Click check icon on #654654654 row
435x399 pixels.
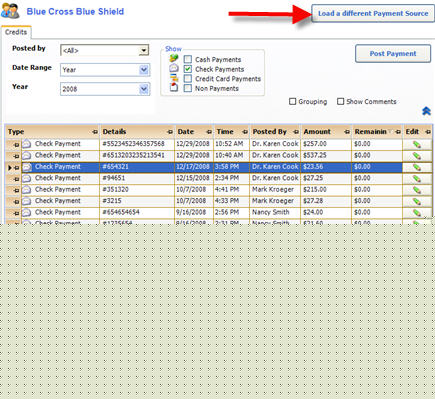27,212
